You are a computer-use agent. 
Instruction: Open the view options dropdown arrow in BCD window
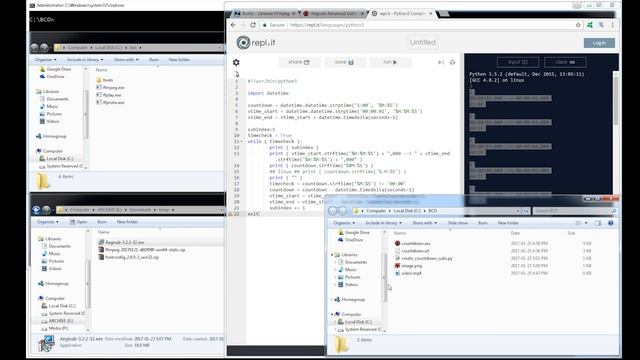[586, 223]
